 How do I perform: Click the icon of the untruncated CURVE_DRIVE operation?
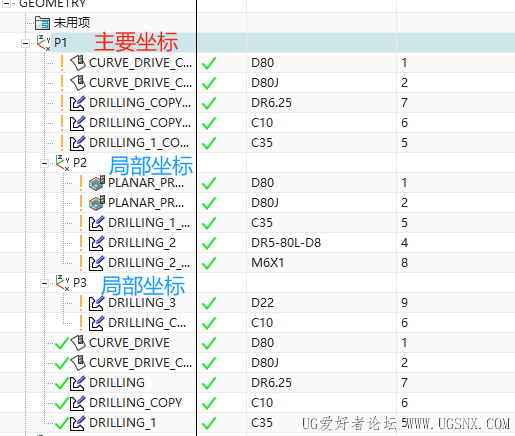tap(78, 343)
